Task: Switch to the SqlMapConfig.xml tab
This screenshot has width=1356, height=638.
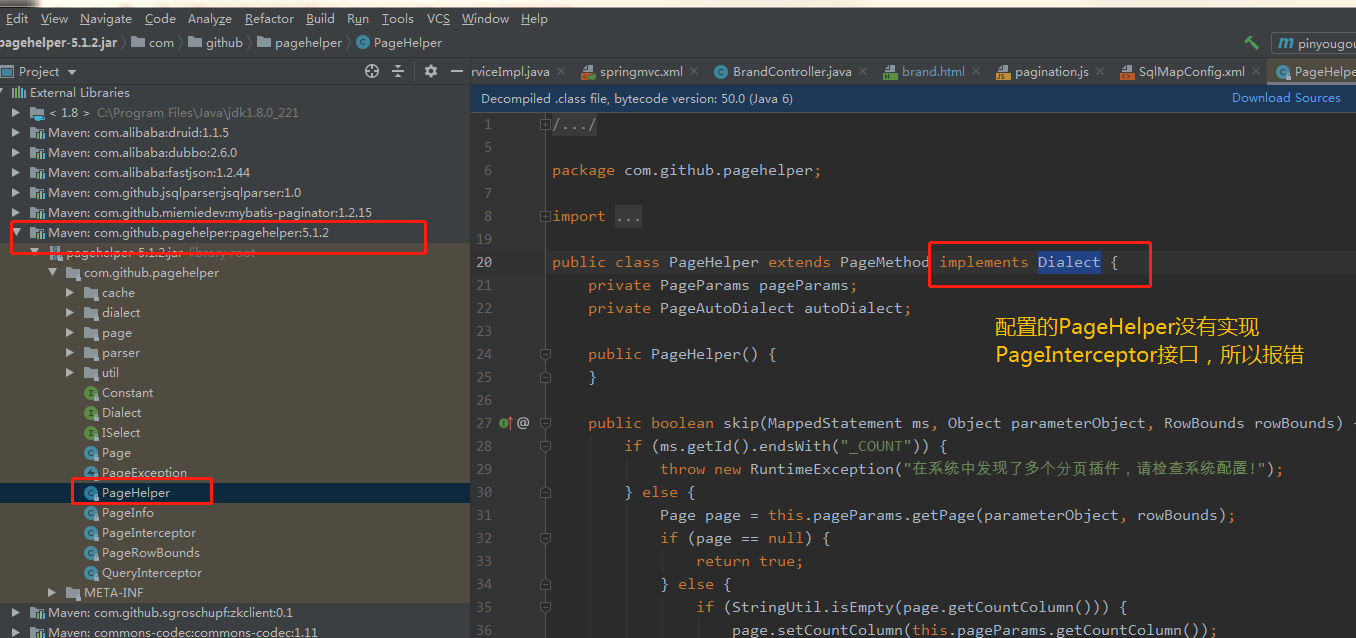Action: 1191,72
